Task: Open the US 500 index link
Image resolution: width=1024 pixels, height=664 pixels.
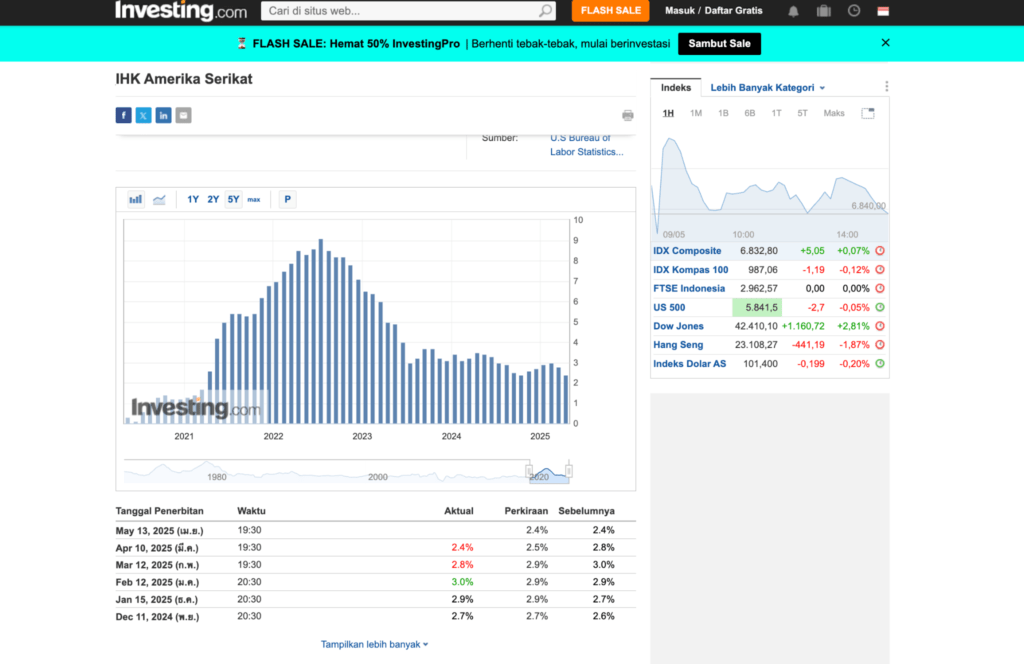Action: (669, 308)
